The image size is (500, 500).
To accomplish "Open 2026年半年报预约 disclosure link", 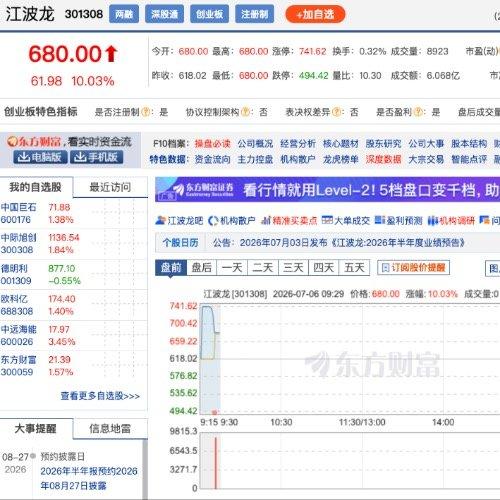I will 89,478.
